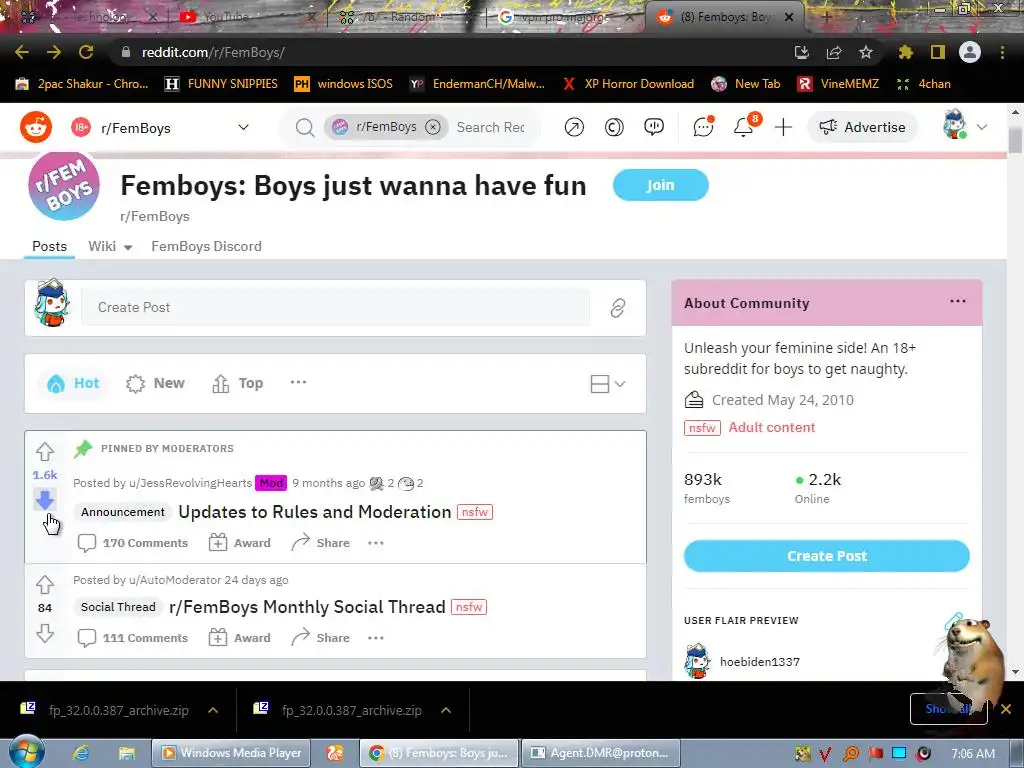The image size is (1024, 768).
Task: Open the Updates to Rules and Moderation post title
Action: 315,512
